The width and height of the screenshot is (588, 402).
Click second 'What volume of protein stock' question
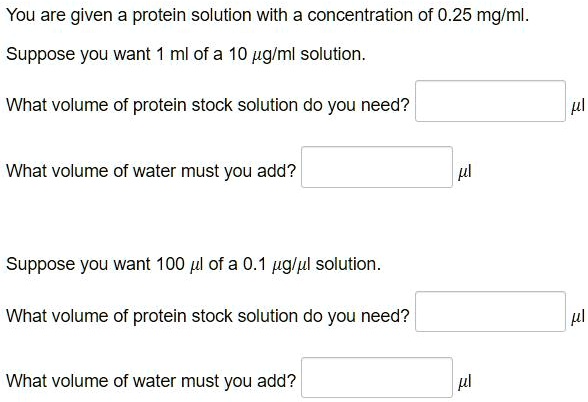pos(208,316)
